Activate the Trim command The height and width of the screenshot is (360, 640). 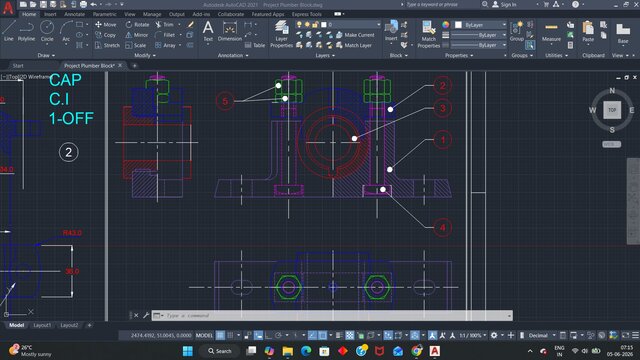click(x=164, y=24)
